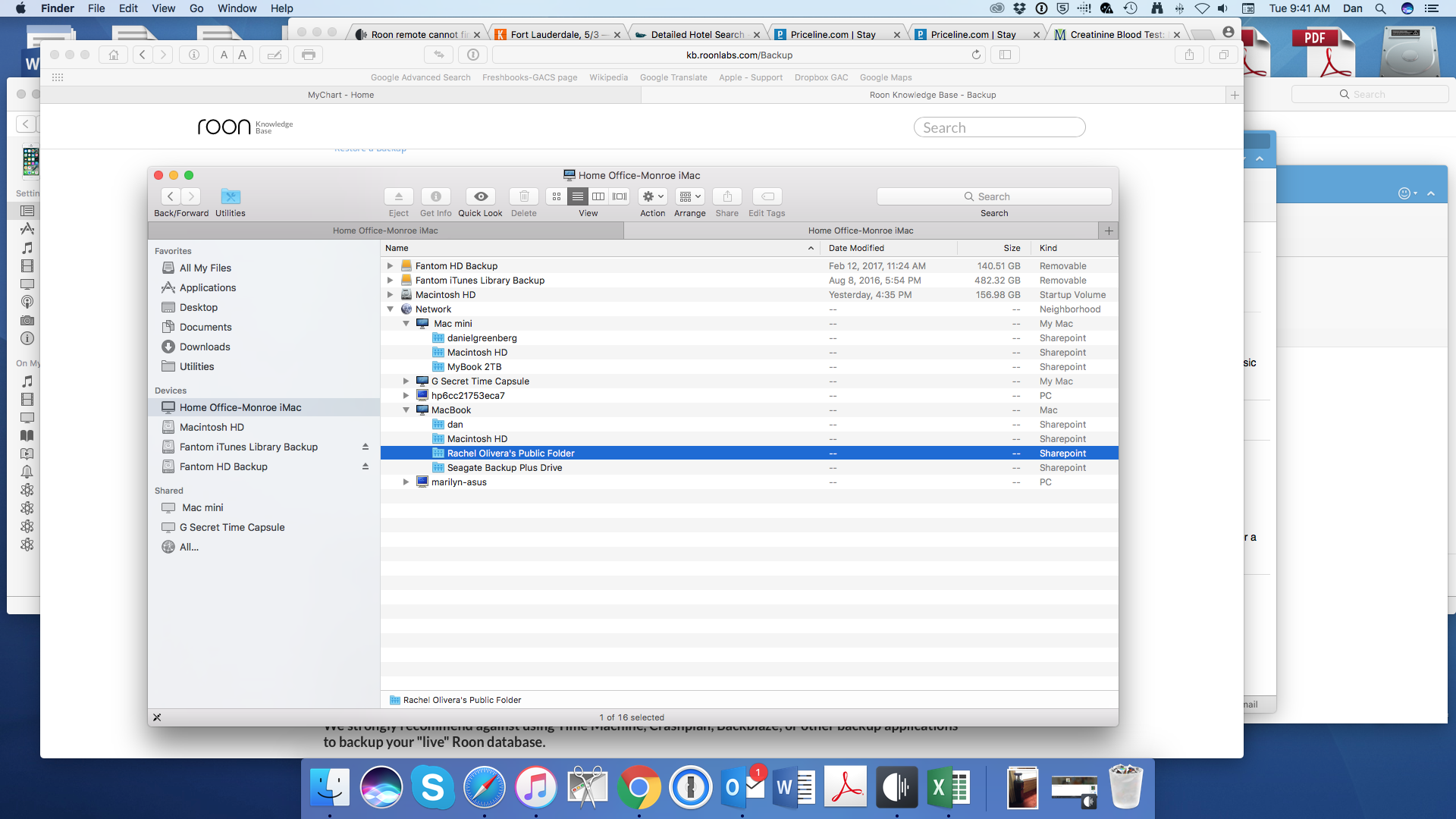Eject Fantom iTunes Library Backup from sidebar
Viewport: 1456px width, 819px height.
click(366, 447)
